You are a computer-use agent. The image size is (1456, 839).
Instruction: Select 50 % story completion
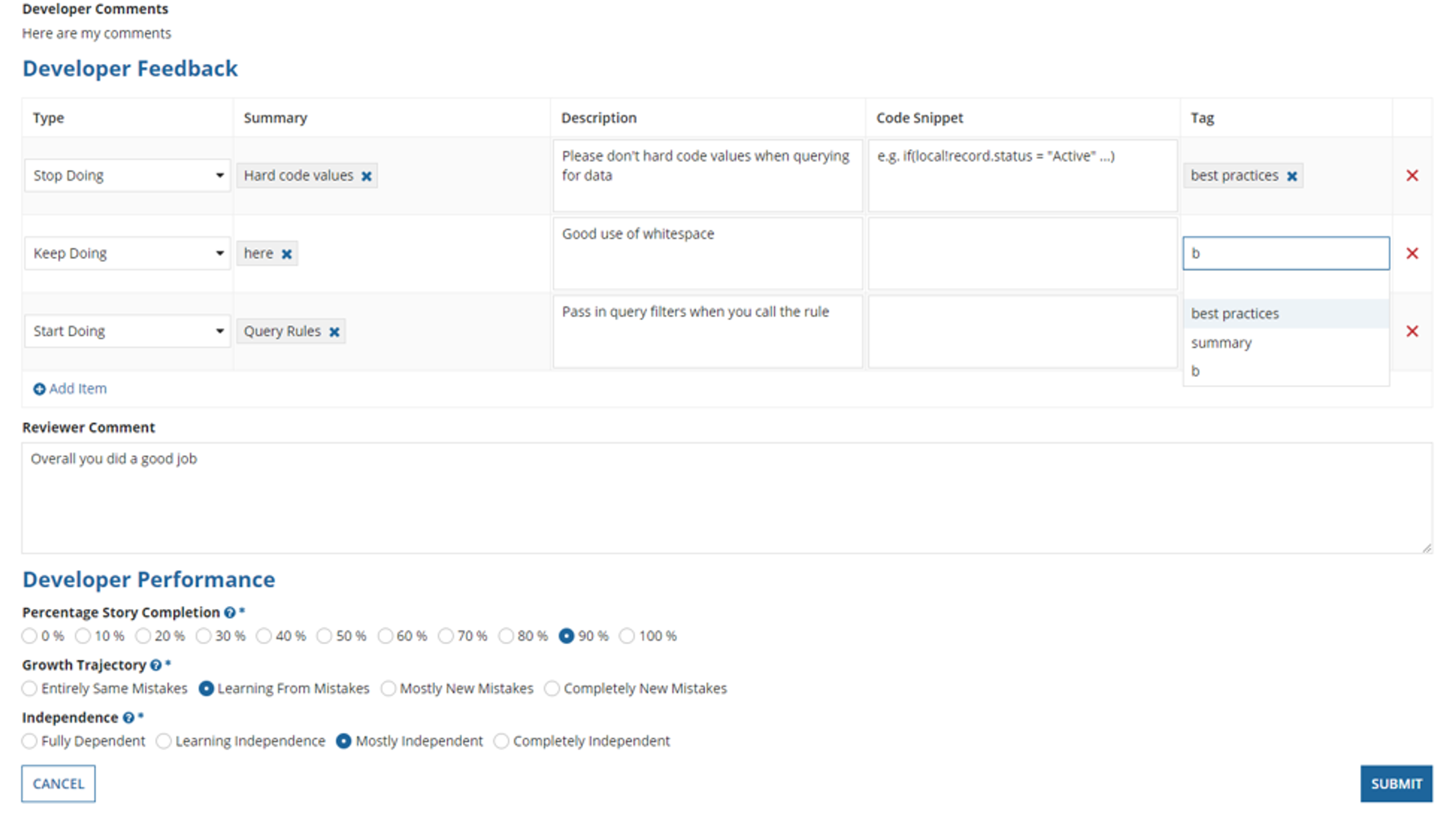point(325,635)
